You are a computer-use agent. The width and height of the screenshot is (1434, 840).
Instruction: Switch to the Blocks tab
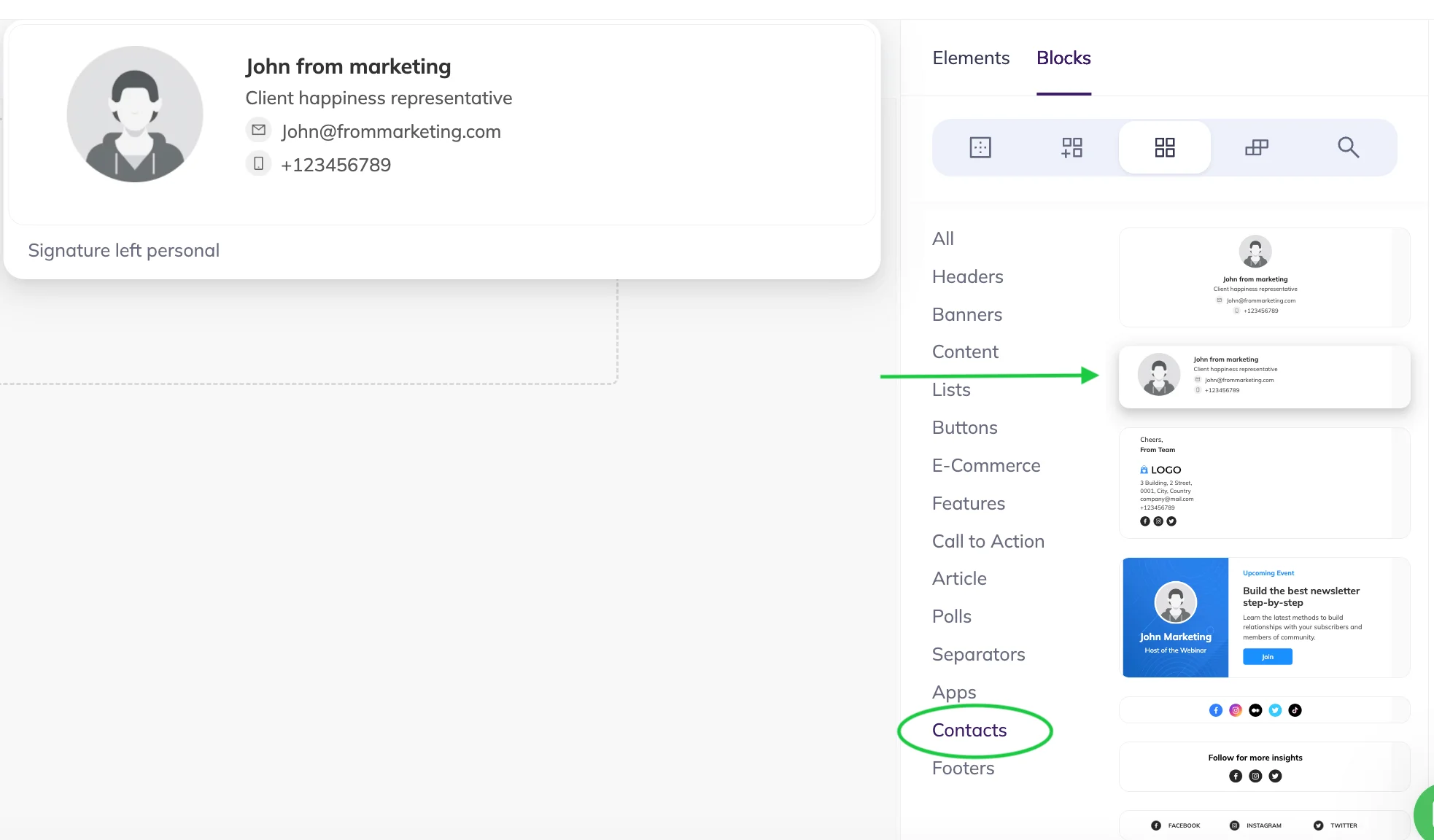tap(1063, 58)
